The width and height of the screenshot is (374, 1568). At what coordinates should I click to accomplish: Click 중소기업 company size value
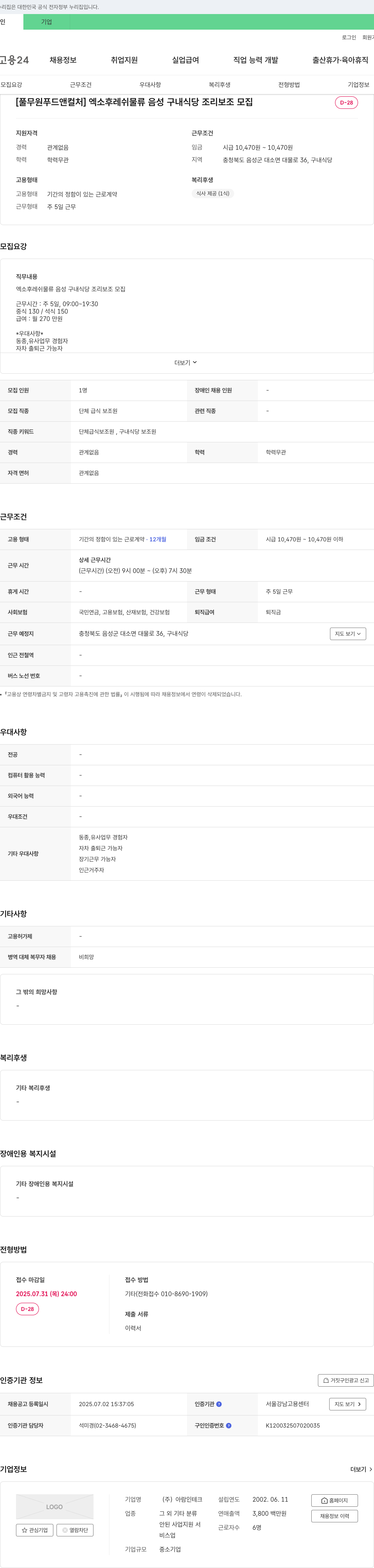pos(170,1549)
